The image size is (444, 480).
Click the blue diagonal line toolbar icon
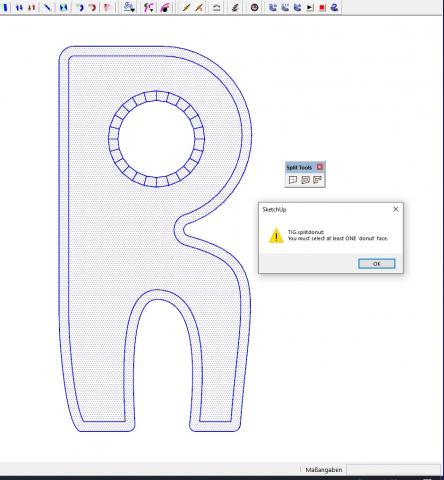click(x=48, y=7)
